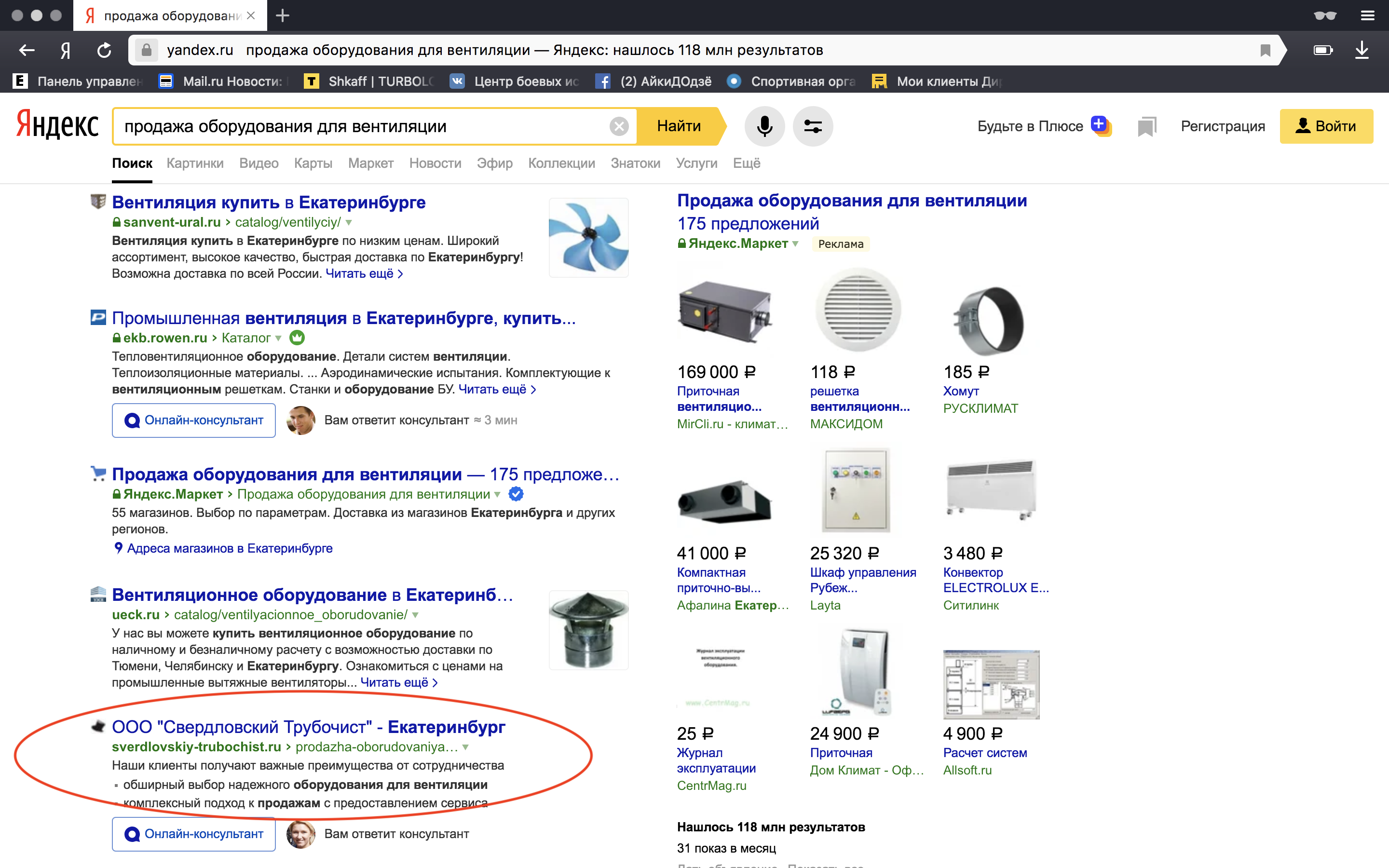This screenshot has width=1389, height=868.
Task: Open the collections bookmark icon near Регистрация
Action: (1146, 126)
